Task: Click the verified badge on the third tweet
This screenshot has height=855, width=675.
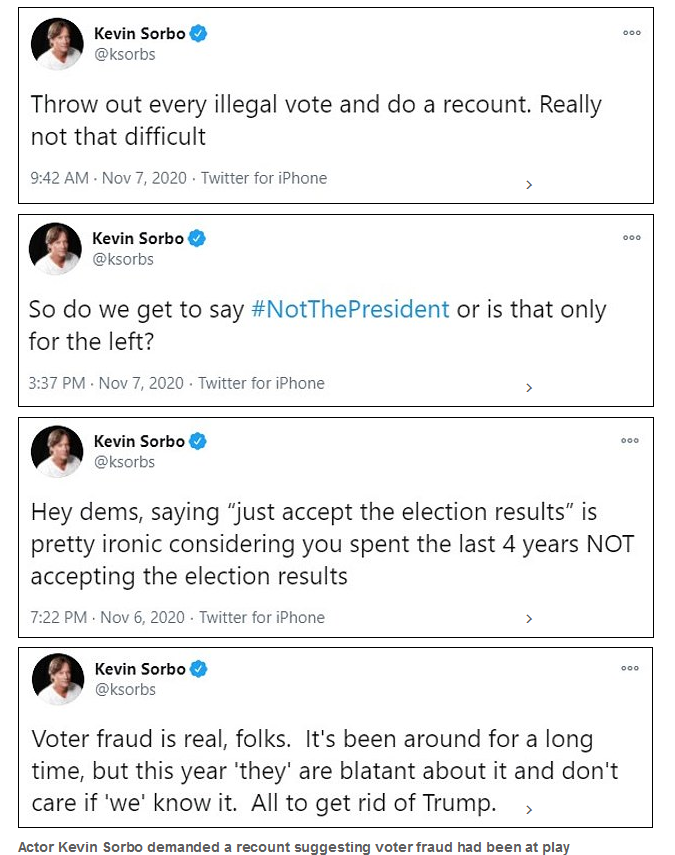Action: 199,441
